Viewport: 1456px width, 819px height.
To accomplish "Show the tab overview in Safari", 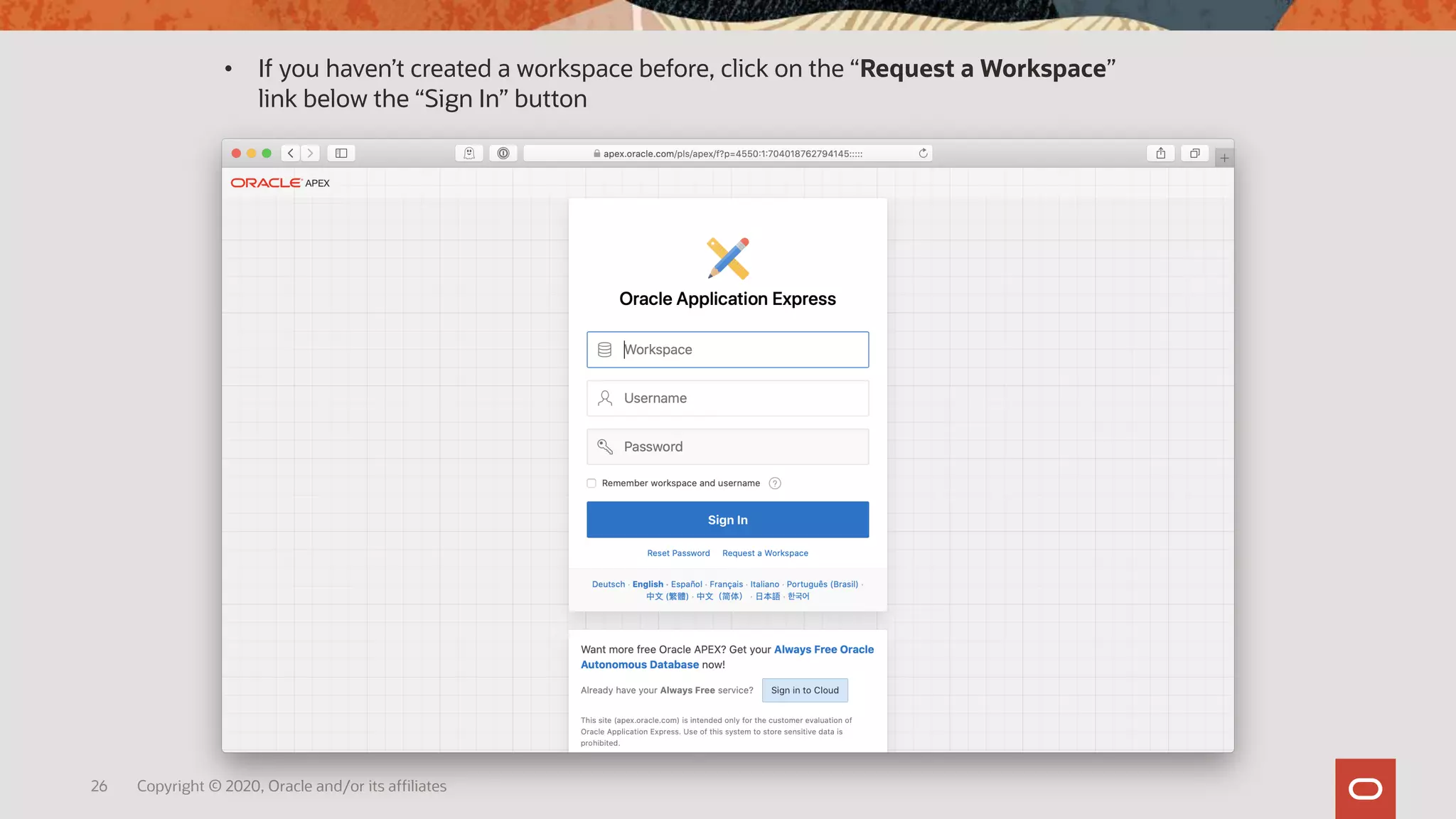I will pyautogui.click(x=1194, y=153).
